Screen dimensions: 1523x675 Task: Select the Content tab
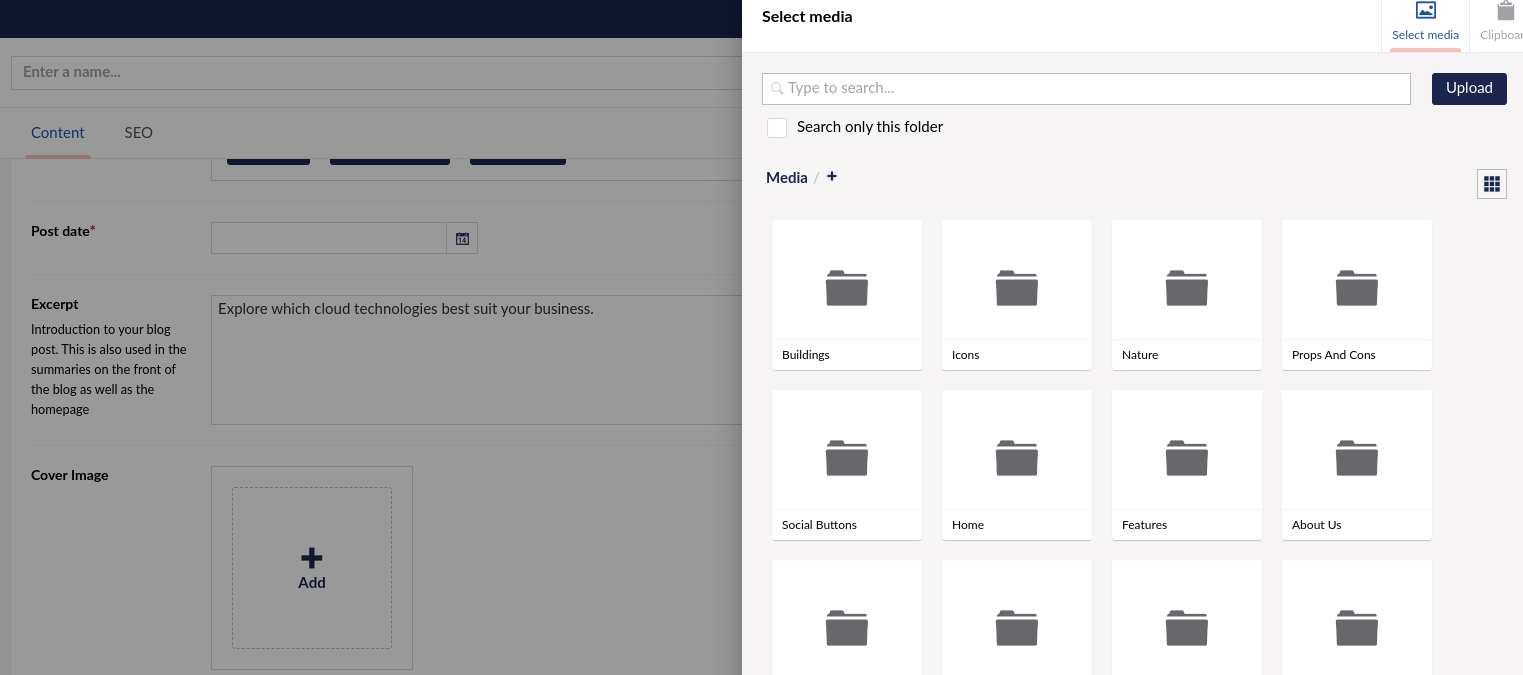58,133
